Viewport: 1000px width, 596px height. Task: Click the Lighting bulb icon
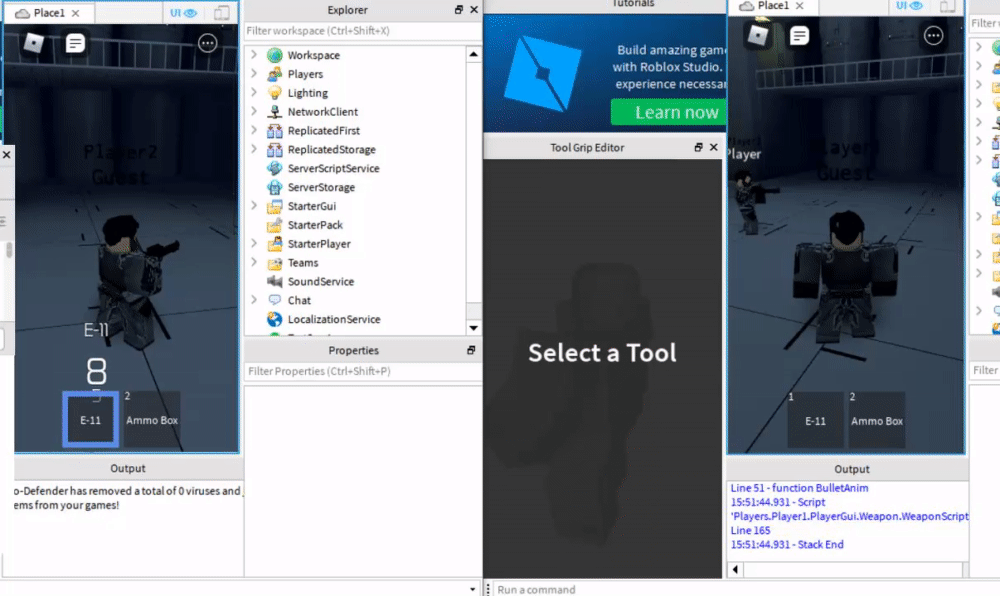(275, 93)
